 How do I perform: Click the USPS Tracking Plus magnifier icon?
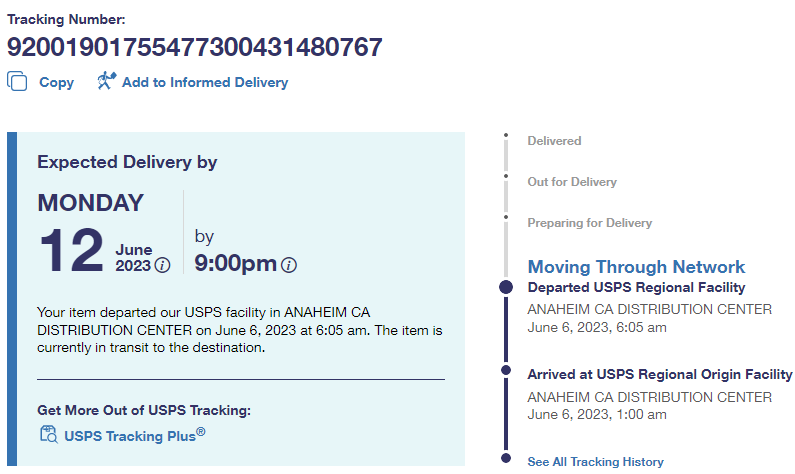point(48,434)
